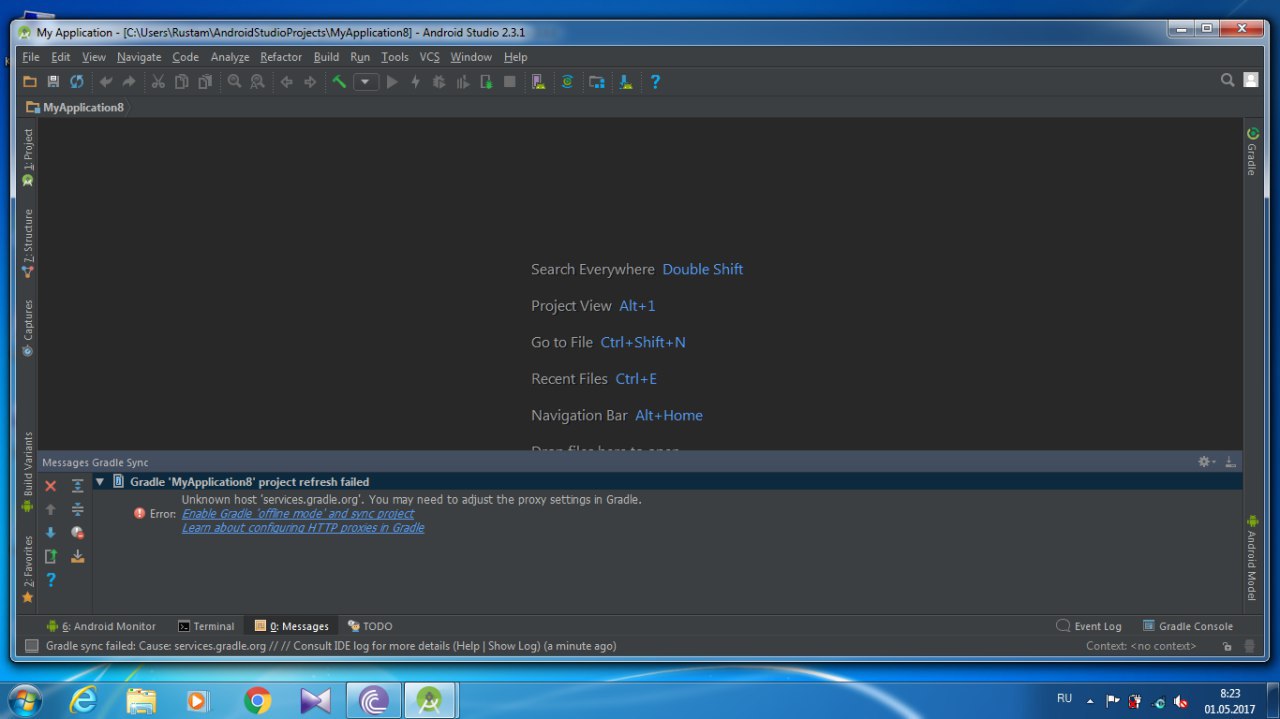Open the 2: Structure side tab
This screenshot has height=719, width=1280.
[x=28, y=243]
